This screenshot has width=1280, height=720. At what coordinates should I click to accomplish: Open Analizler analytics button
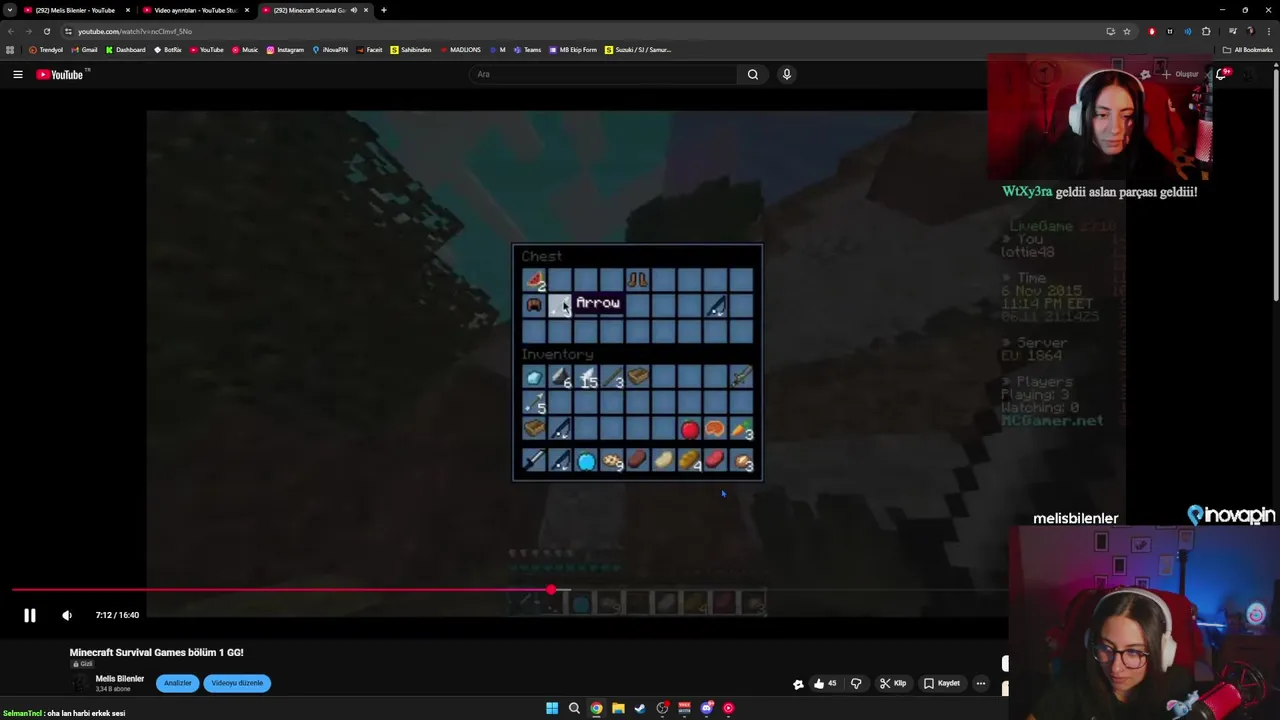(x=178, y=683)
